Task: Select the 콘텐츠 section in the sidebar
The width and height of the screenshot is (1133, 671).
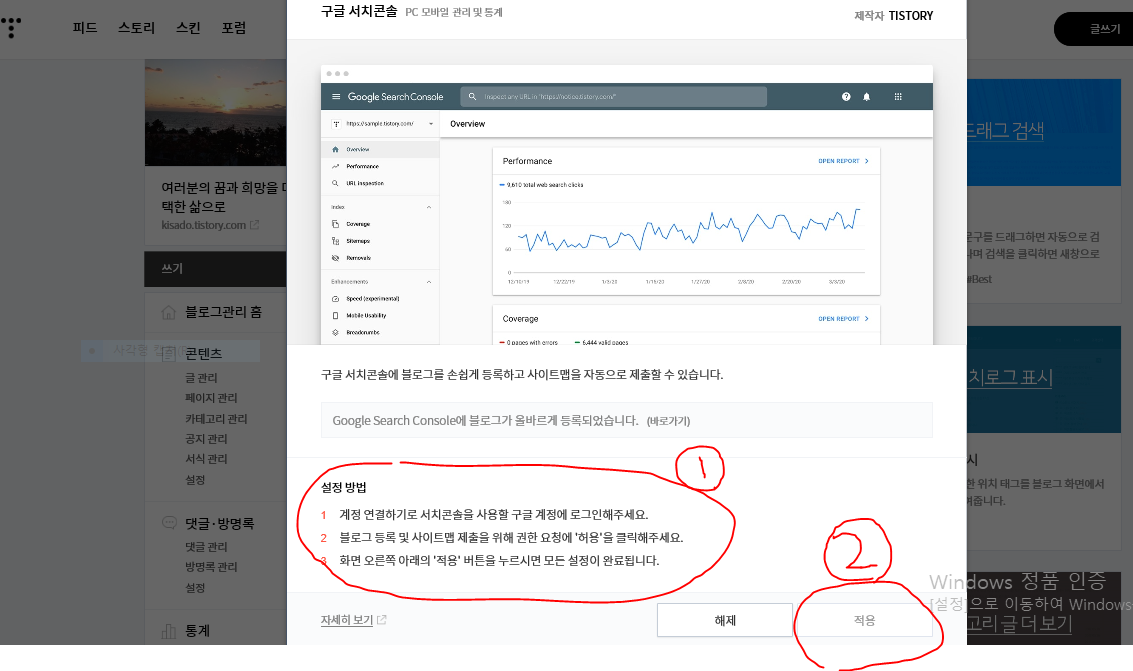Action: 204,353
